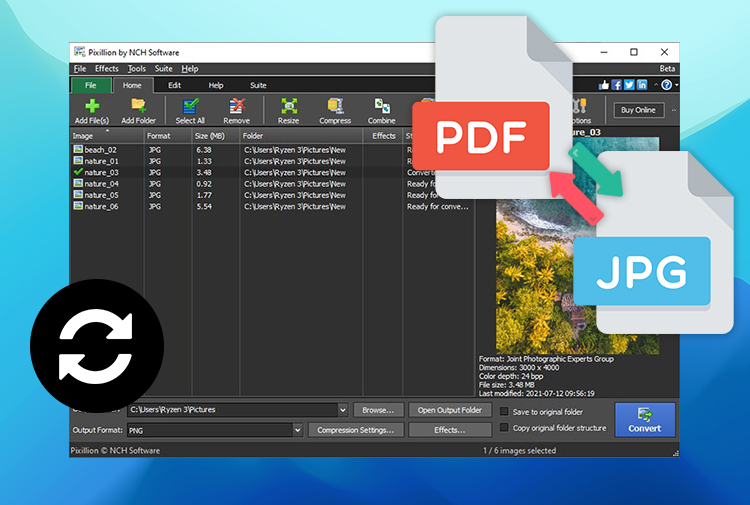Viewport: 750px width, 505px height.
Task: Collapse the ribbon with the up chevron
Action: point(656,85)
